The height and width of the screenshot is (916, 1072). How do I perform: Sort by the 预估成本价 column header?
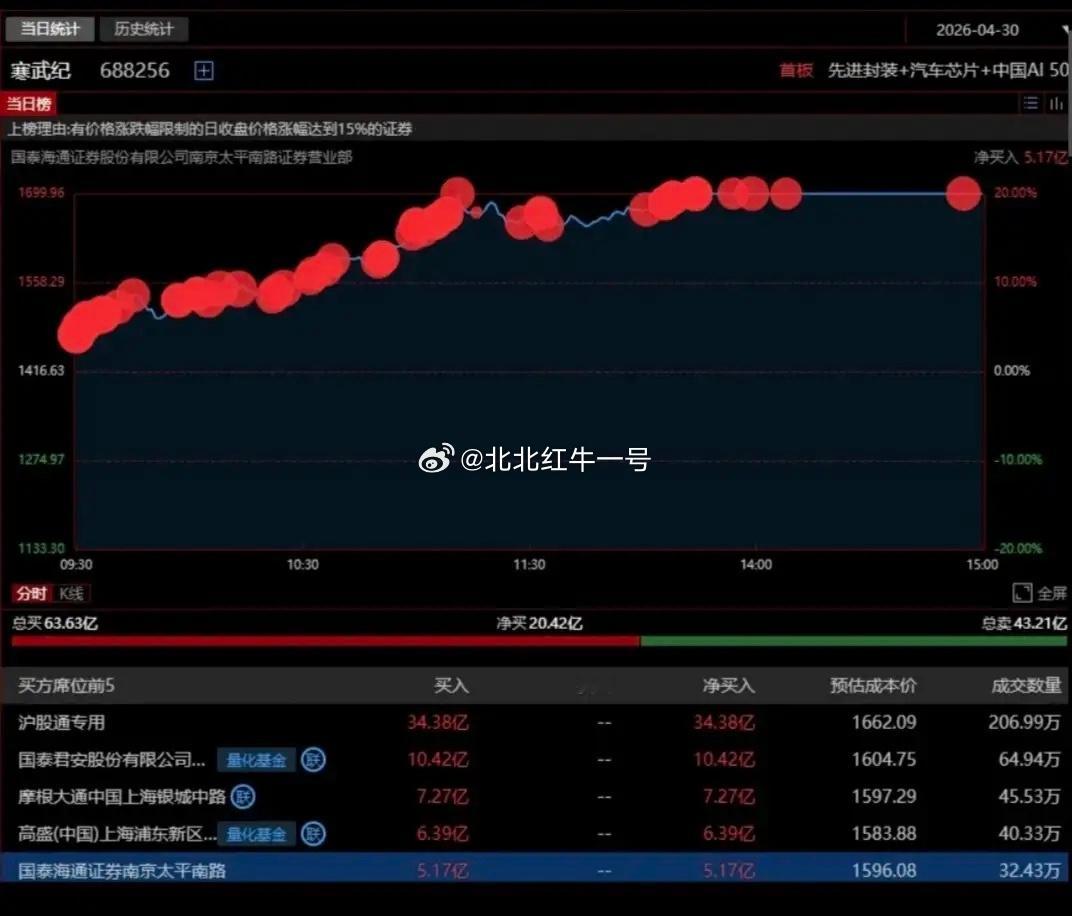(873, 686)
